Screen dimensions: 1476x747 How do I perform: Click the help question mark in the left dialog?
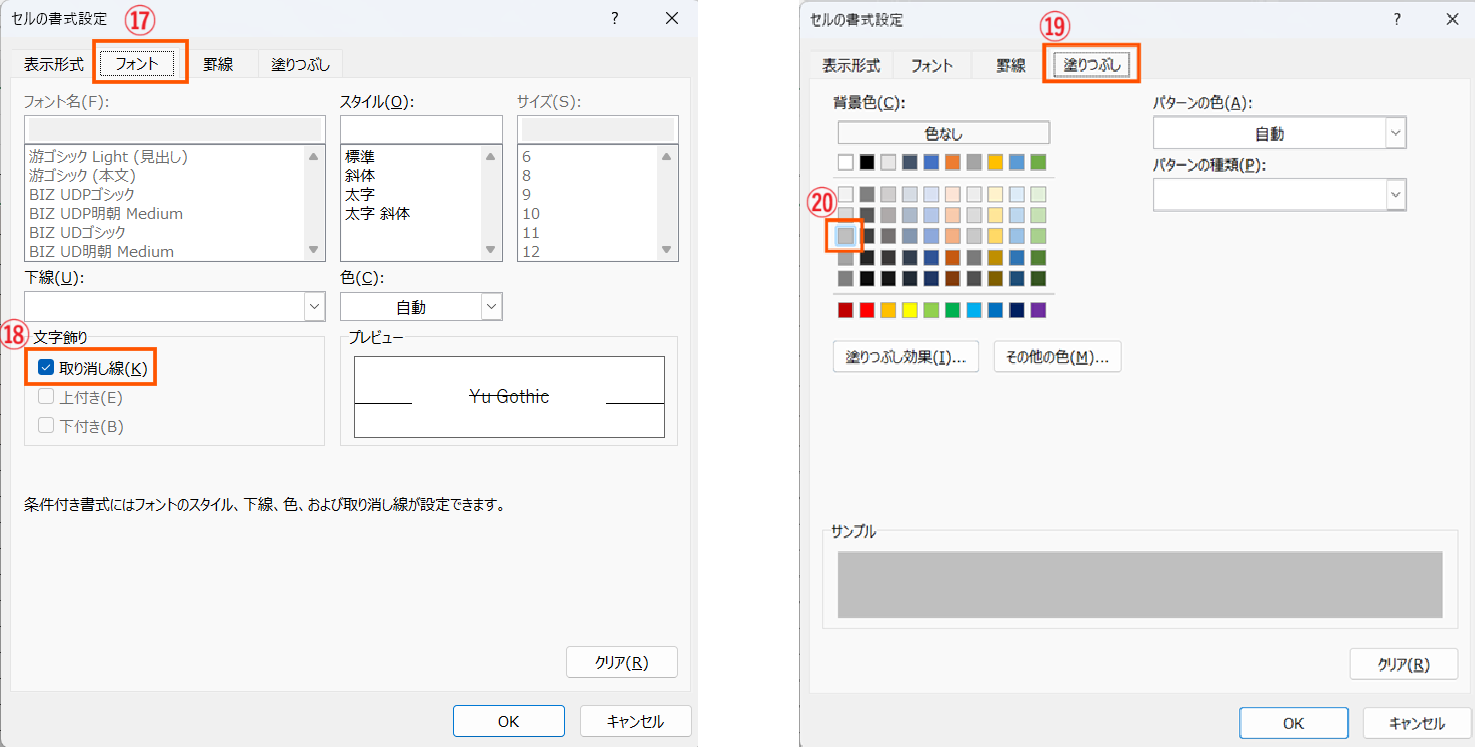coord(614,19)
